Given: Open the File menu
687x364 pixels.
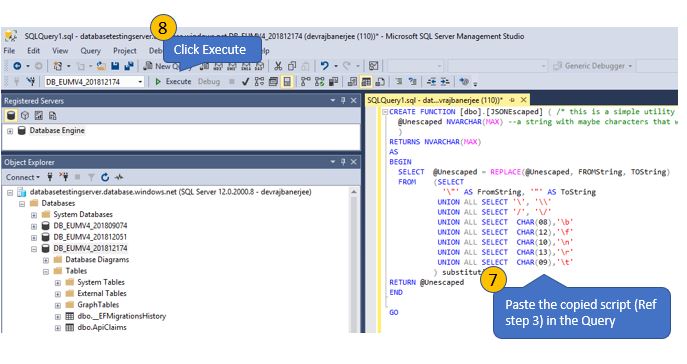Looking at the screenshot, I should [x=9, y=51].
